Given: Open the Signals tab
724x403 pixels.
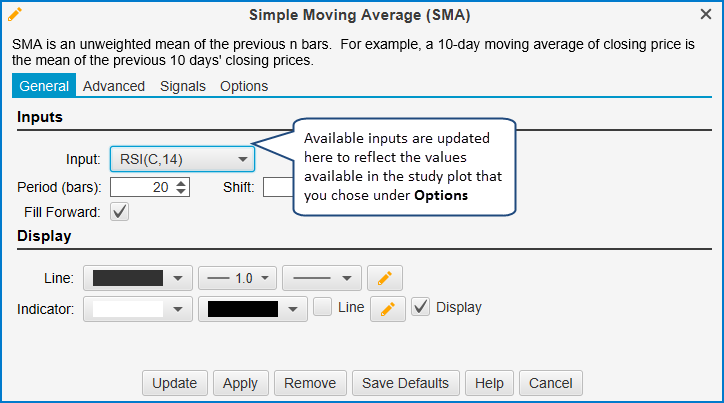Looking at the screenshot, I should tap(183, 86).
